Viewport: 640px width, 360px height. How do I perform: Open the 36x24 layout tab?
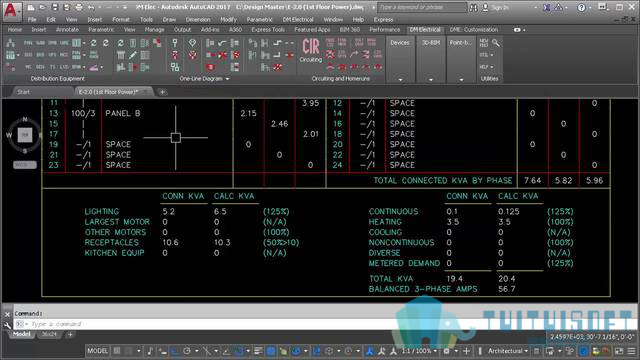pyautogui.click(x=49, y=334)
